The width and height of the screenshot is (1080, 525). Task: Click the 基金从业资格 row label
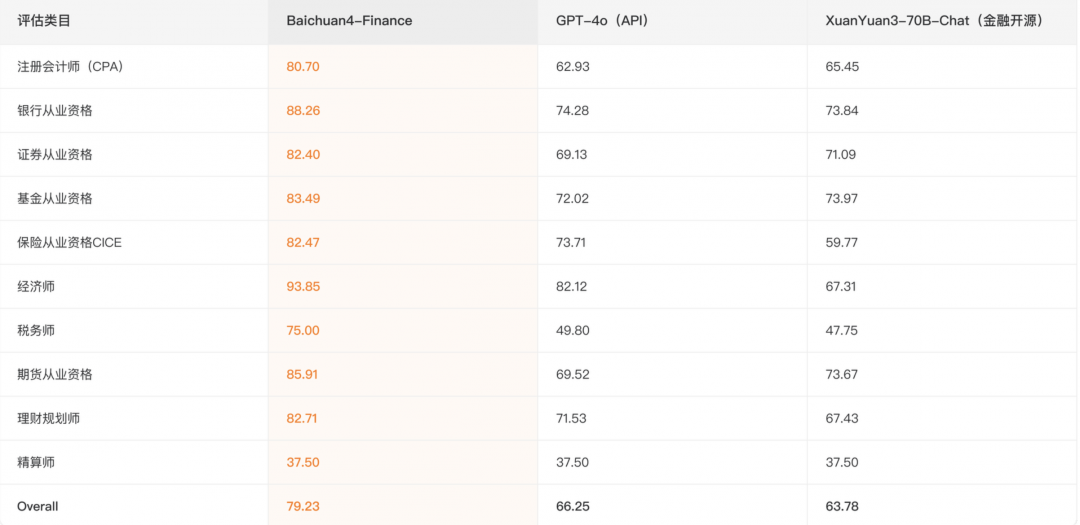[x=55, y=198]
